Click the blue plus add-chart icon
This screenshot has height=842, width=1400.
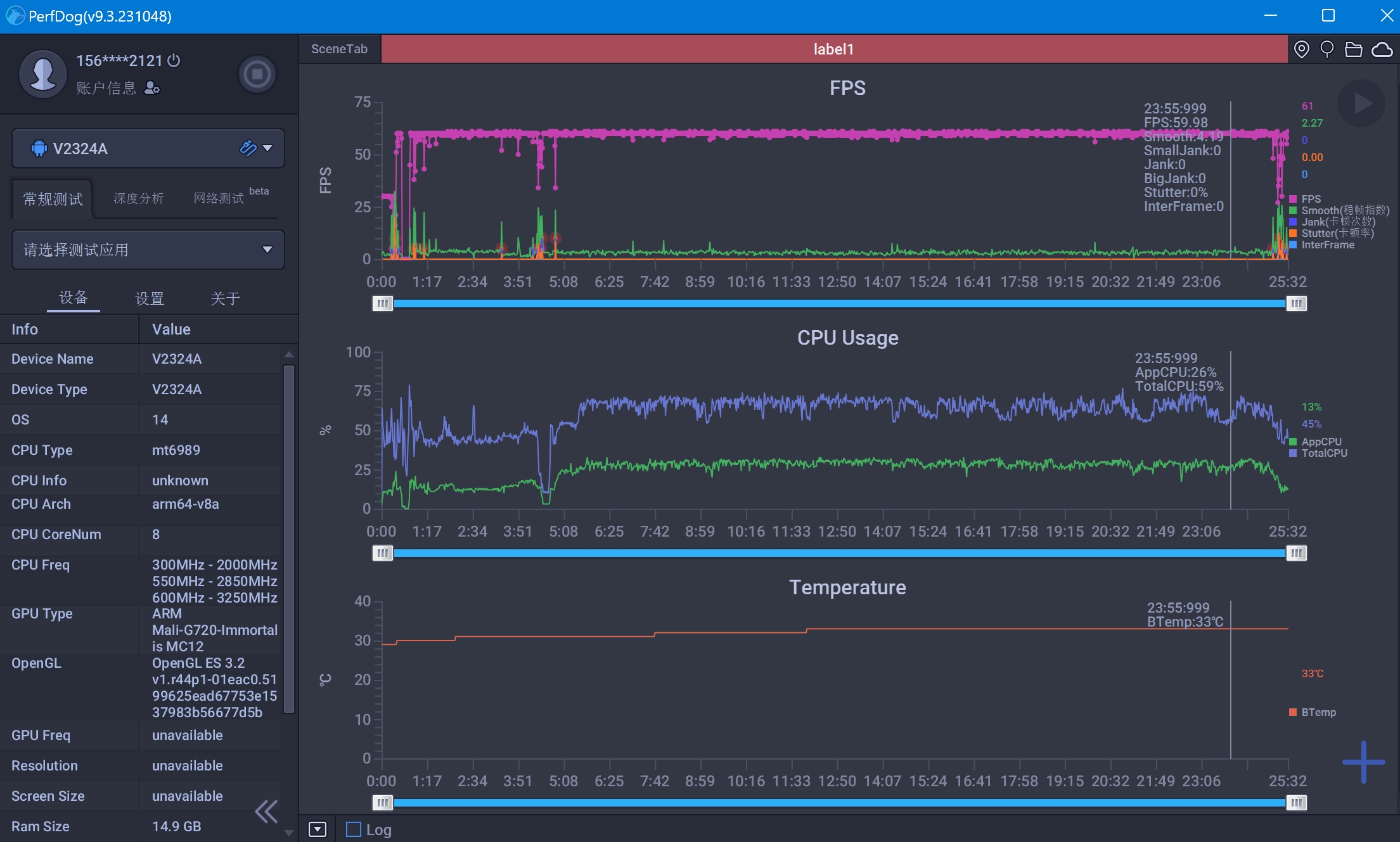1363,762
